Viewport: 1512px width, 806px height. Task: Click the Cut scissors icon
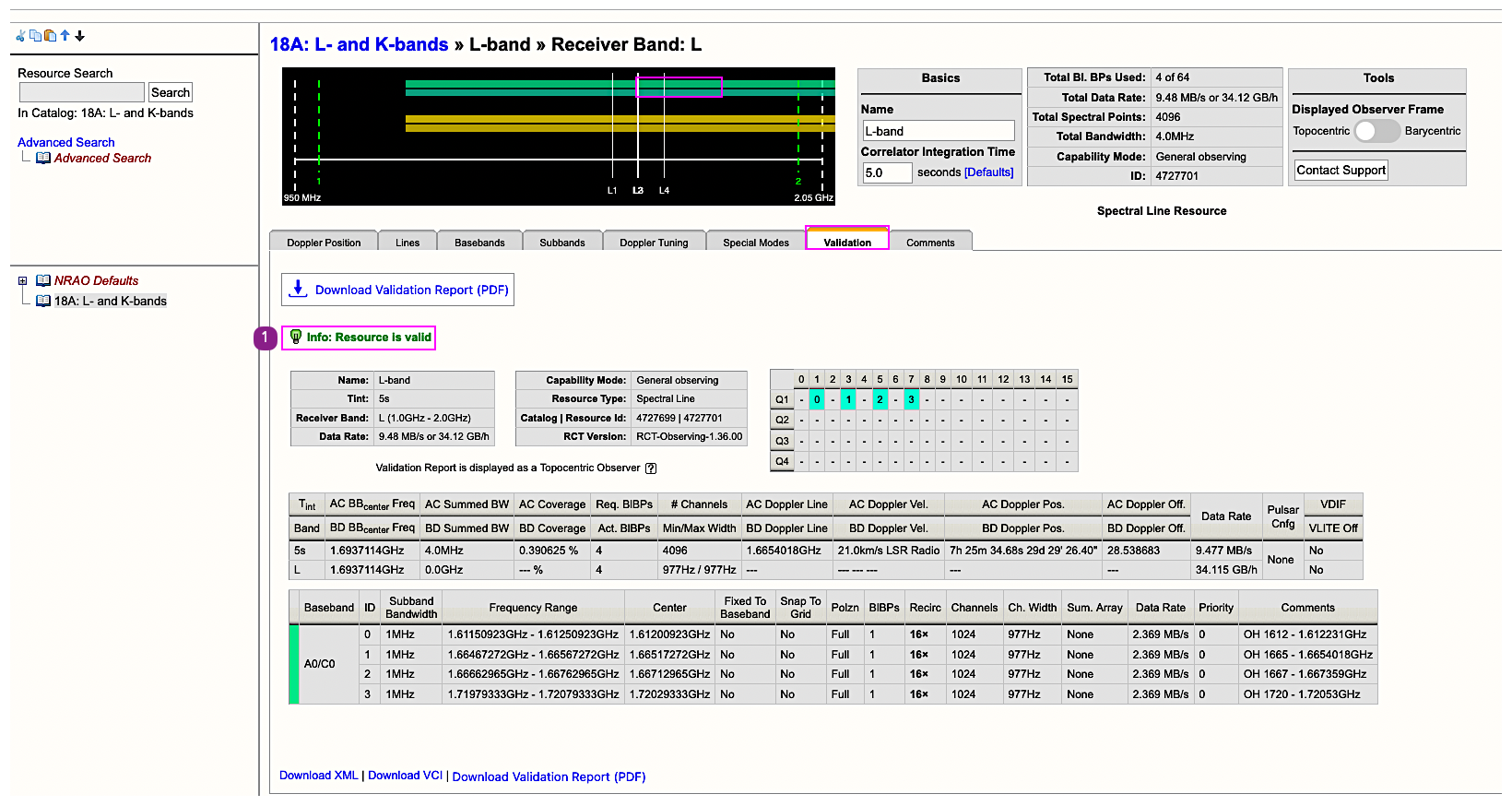(x=20, y=36)
